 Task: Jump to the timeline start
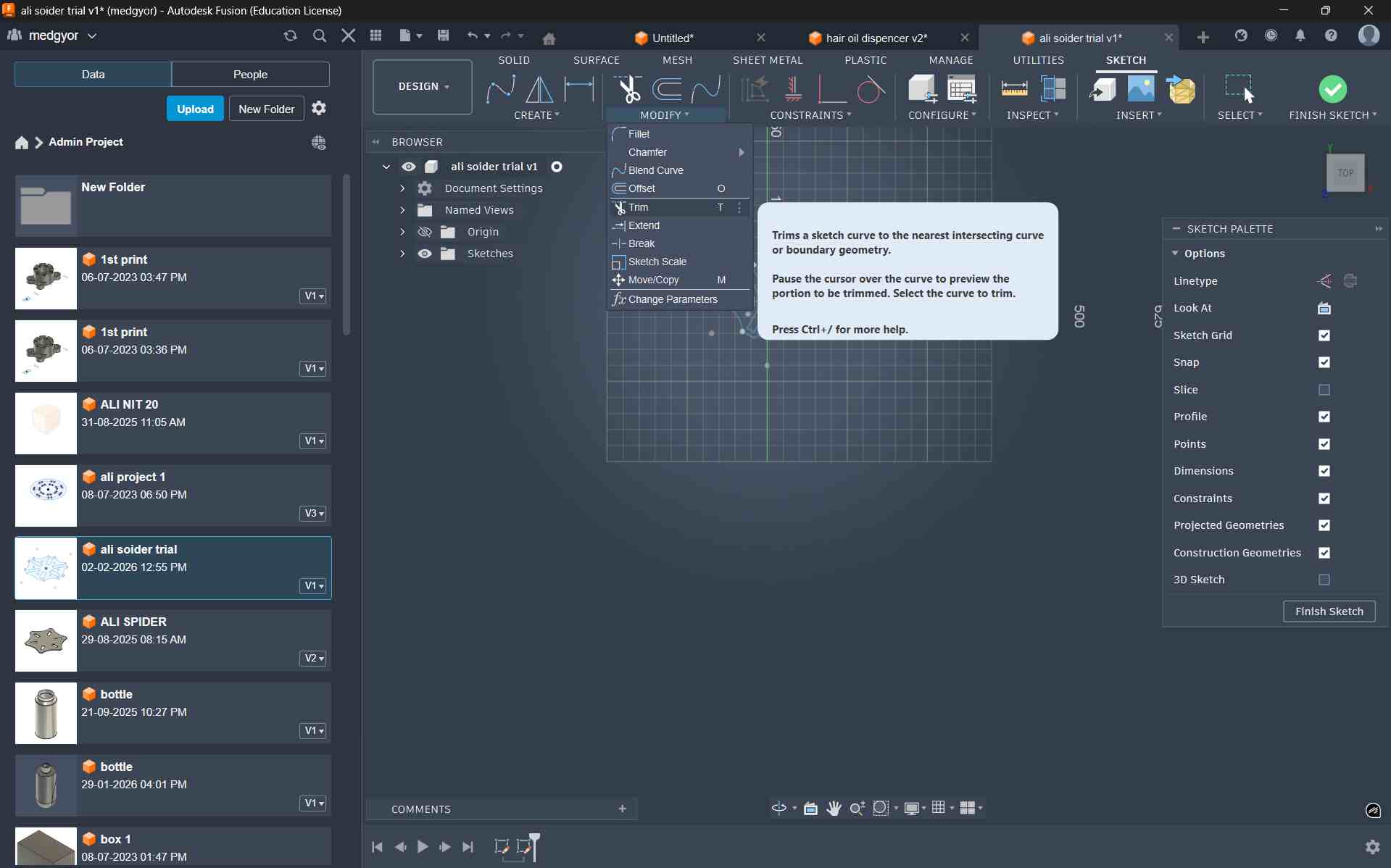pyautogui.click(x=377, y=846)
